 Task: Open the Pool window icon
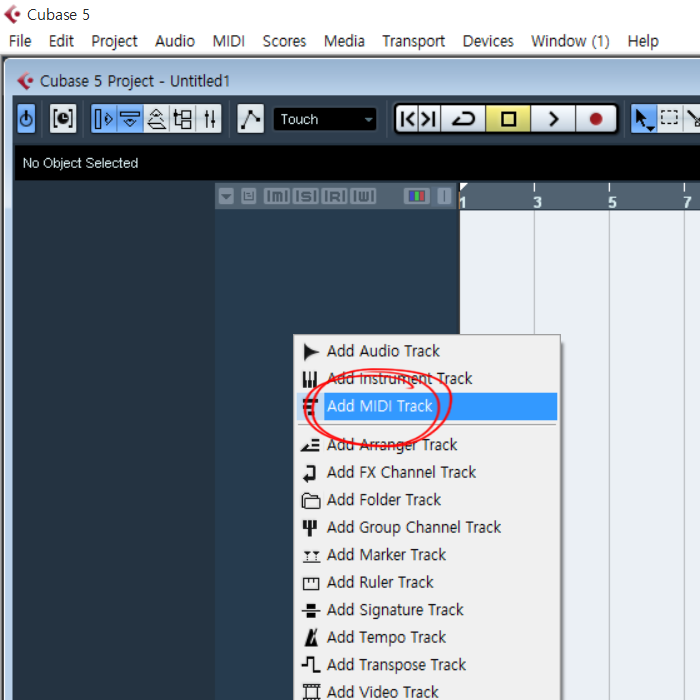(x=183, y=119)
